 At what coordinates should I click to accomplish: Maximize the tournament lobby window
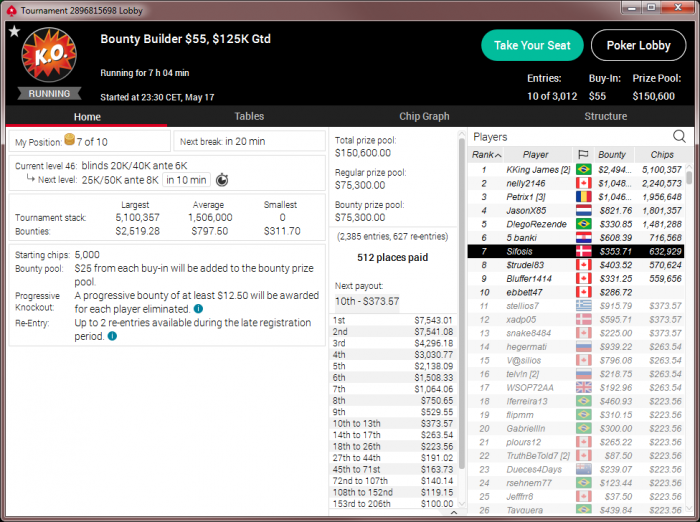[x=651, y=8]
